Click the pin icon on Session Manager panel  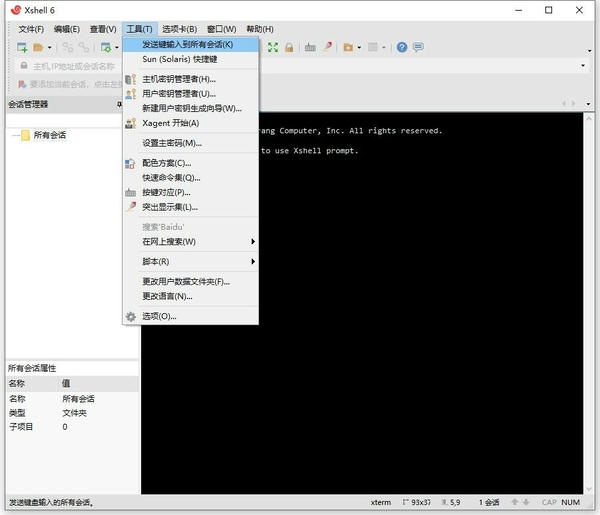pyautogui.click(x=119, y=104)
